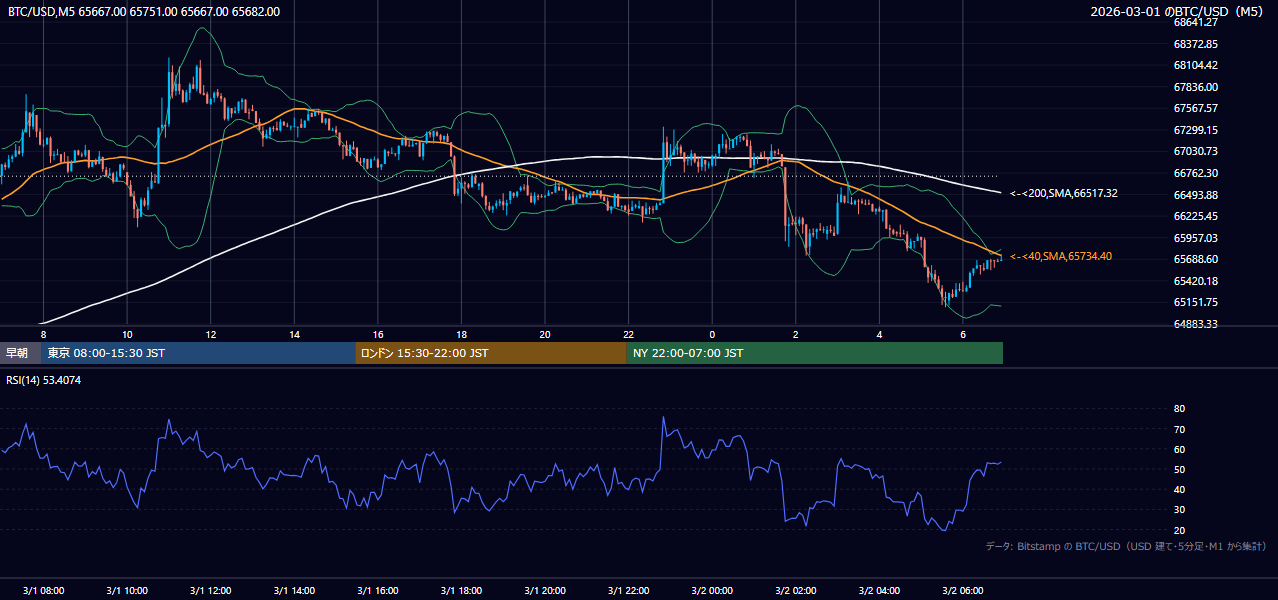Click the 3/1 20:00 time label
The image size is (1278, 600).
545,591
